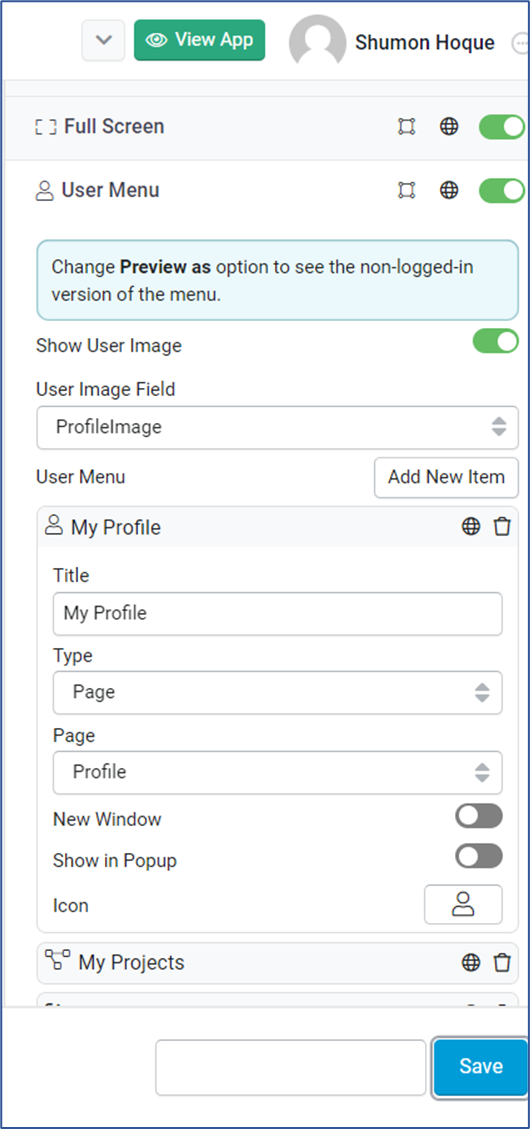Click the frame icon in User Menu row
This screenshot has height=1129, width=530.
407,191
